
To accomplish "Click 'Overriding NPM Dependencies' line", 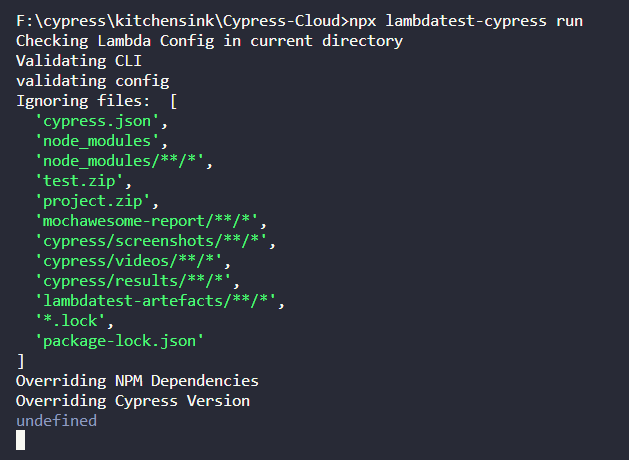I will point(137,381).
